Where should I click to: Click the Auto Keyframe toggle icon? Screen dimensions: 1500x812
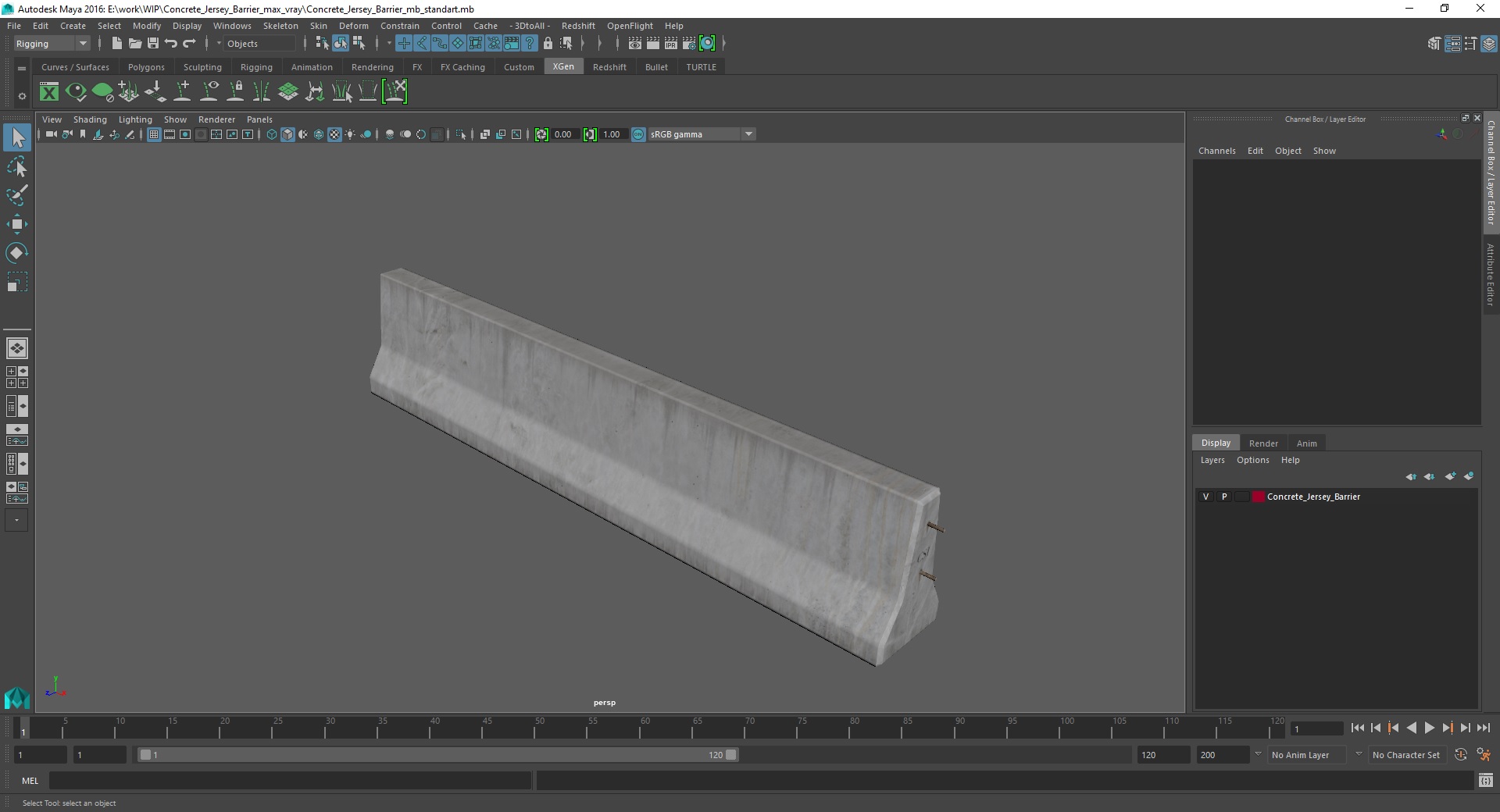(1461, 755)
